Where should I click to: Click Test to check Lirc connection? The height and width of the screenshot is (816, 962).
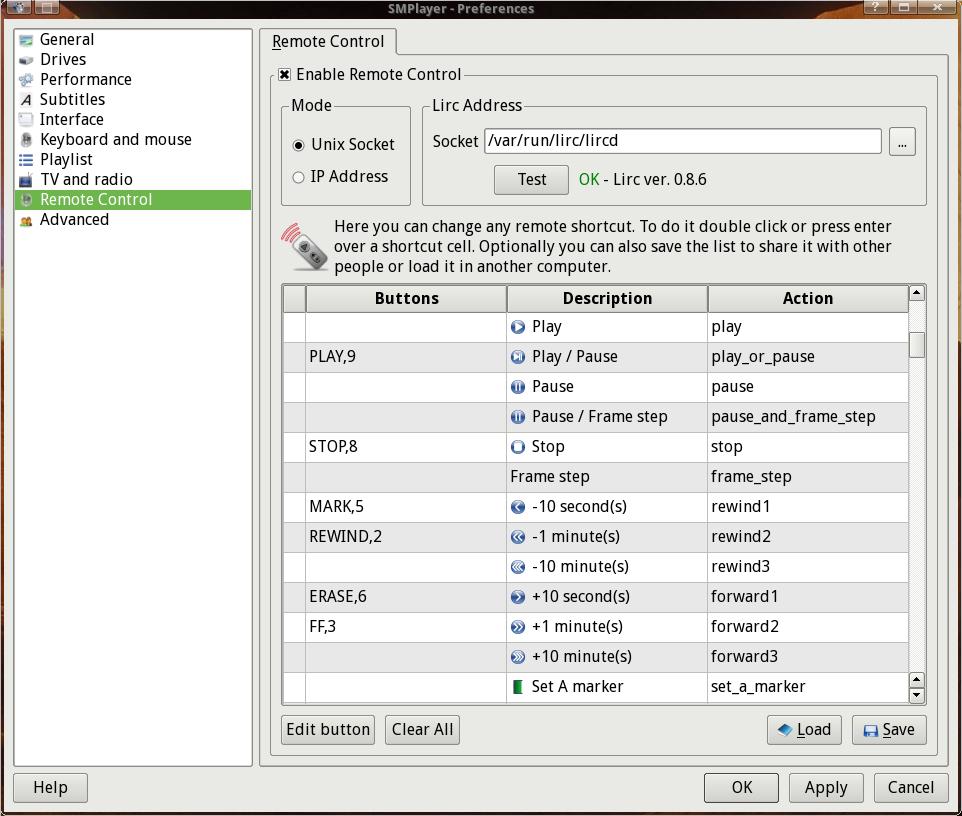pyautogui.click(x=531, y=180)
